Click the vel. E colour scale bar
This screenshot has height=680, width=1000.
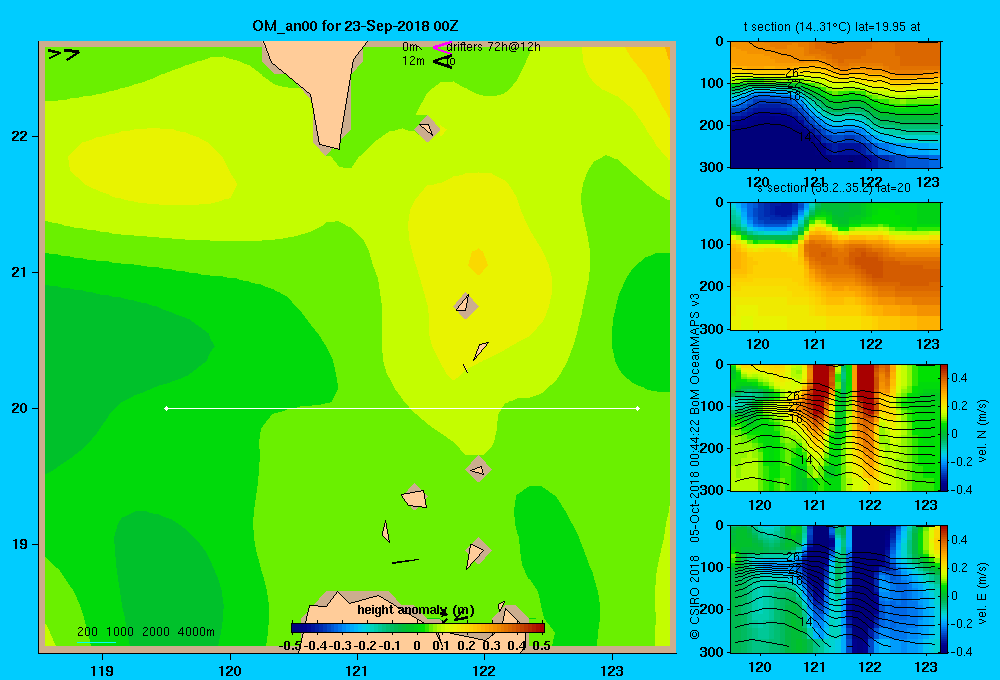[945, 589]
